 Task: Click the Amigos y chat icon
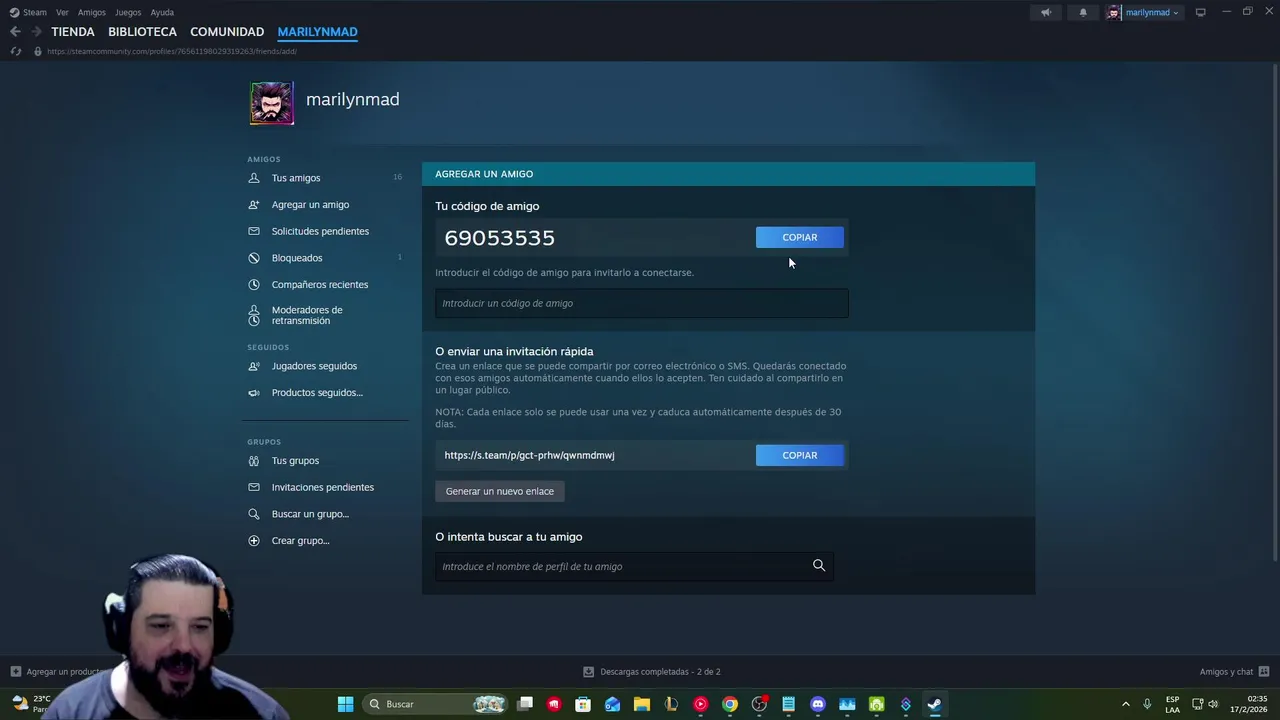(1264, 672)
